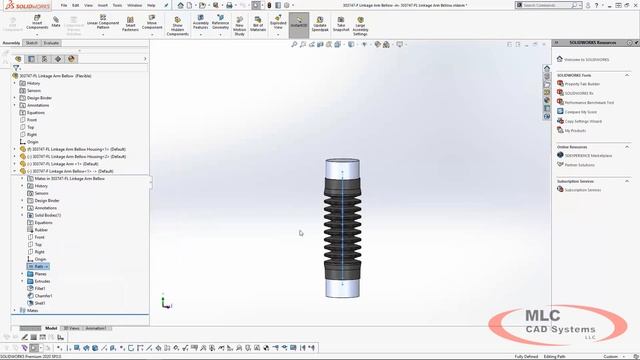Screen dimensions: 640x360
Task: Switch to the Sketch tab
Action: point(31,43)
